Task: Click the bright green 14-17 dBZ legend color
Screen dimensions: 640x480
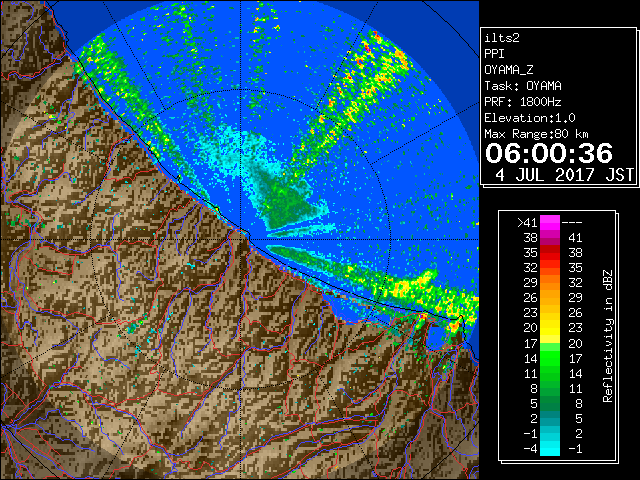Action: [550, 358]
